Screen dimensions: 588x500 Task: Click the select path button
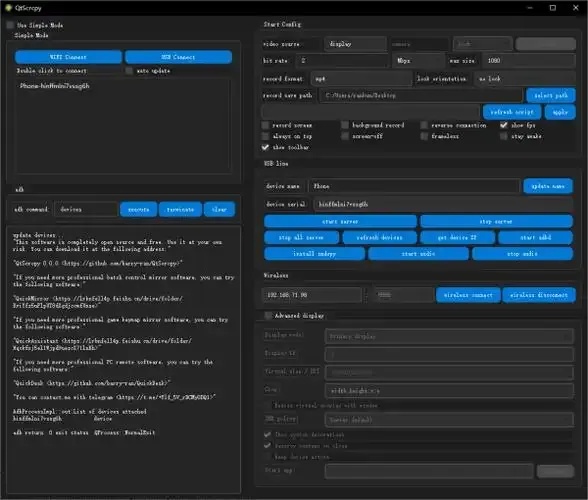point(551,95)
